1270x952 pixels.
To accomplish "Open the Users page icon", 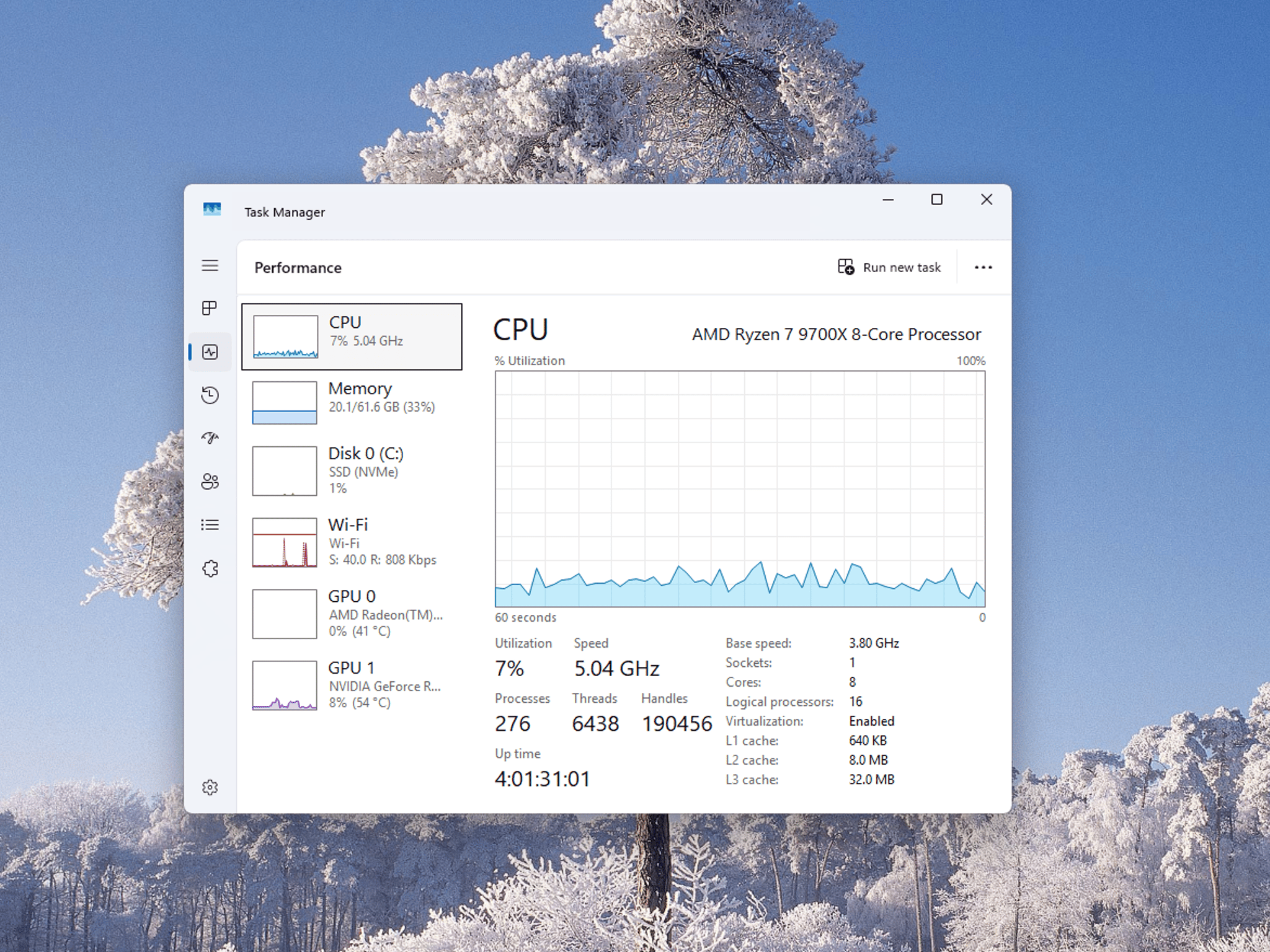I will [210, 482].
